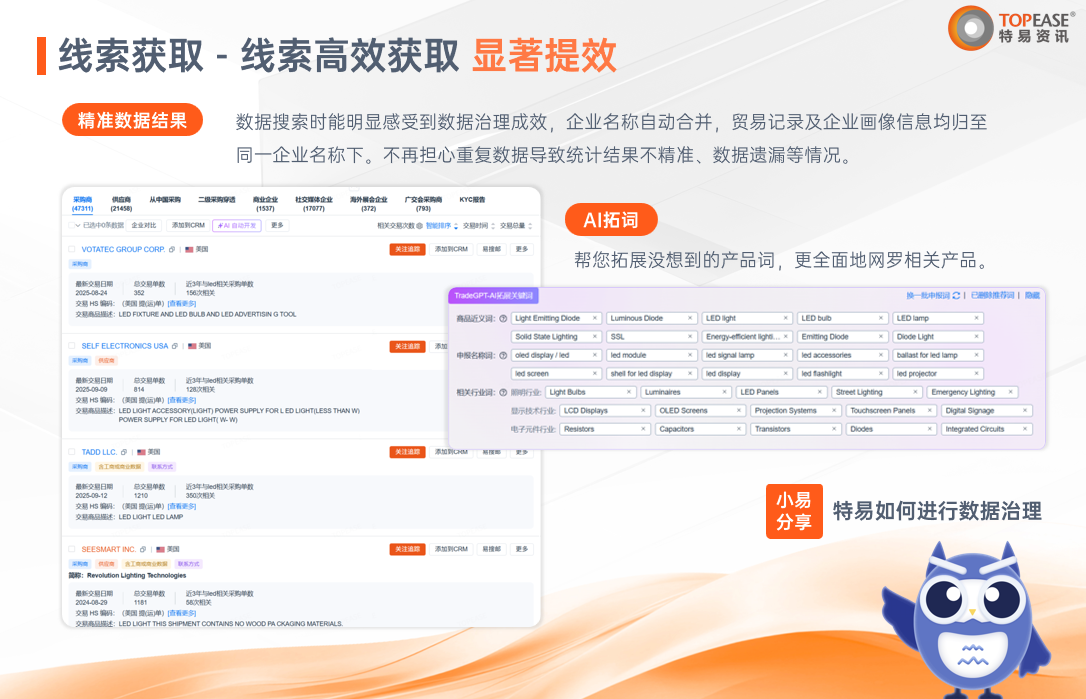1086x699 pixels.
Task: Open the 更多 dropdown in the toolbar
Action: (x=276, y=226)
